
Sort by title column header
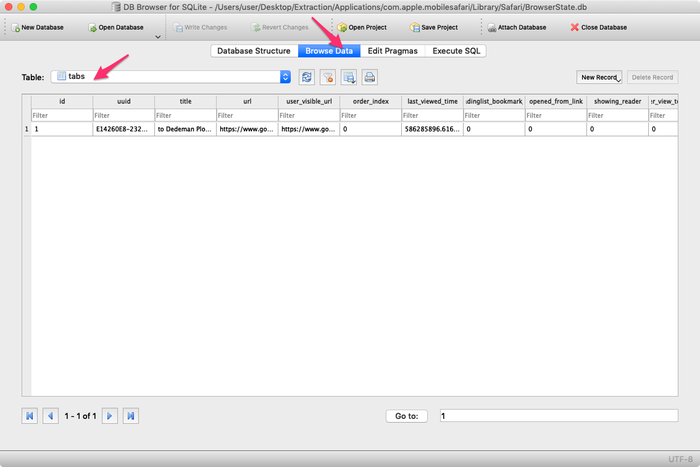(x=186, y=101)
